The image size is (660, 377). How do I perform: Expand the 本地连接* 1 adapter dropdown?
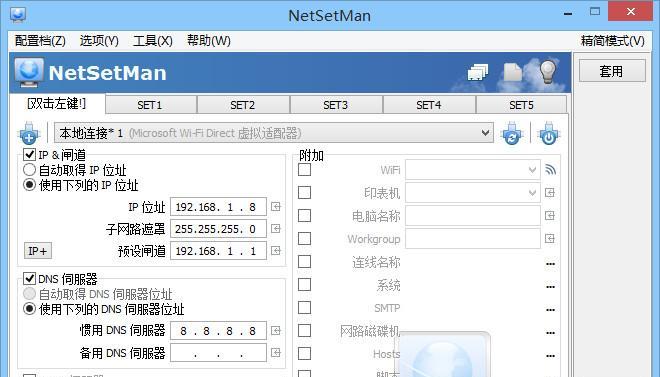485,133
